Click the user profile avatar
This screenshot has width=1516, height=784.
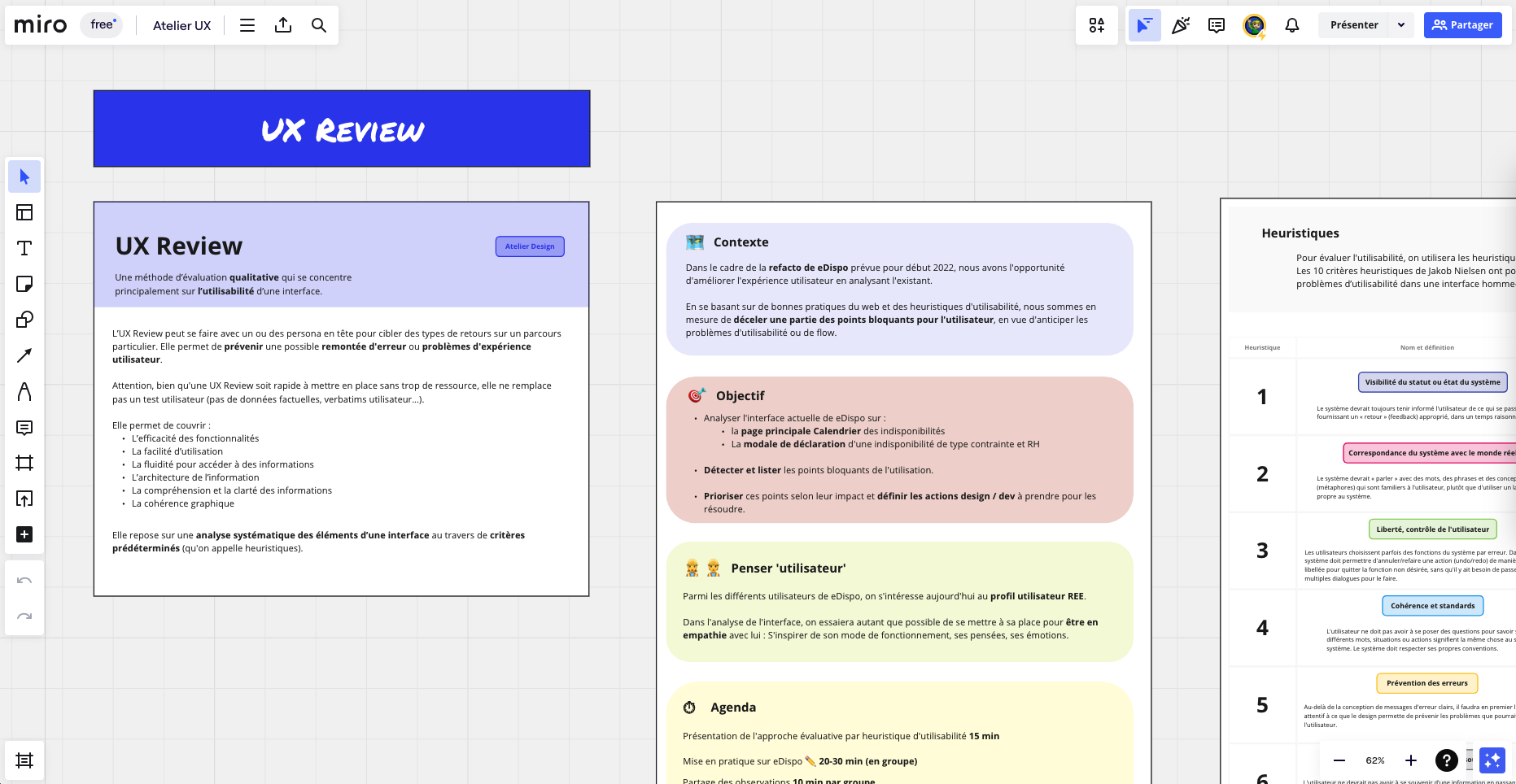[1254, 25]
